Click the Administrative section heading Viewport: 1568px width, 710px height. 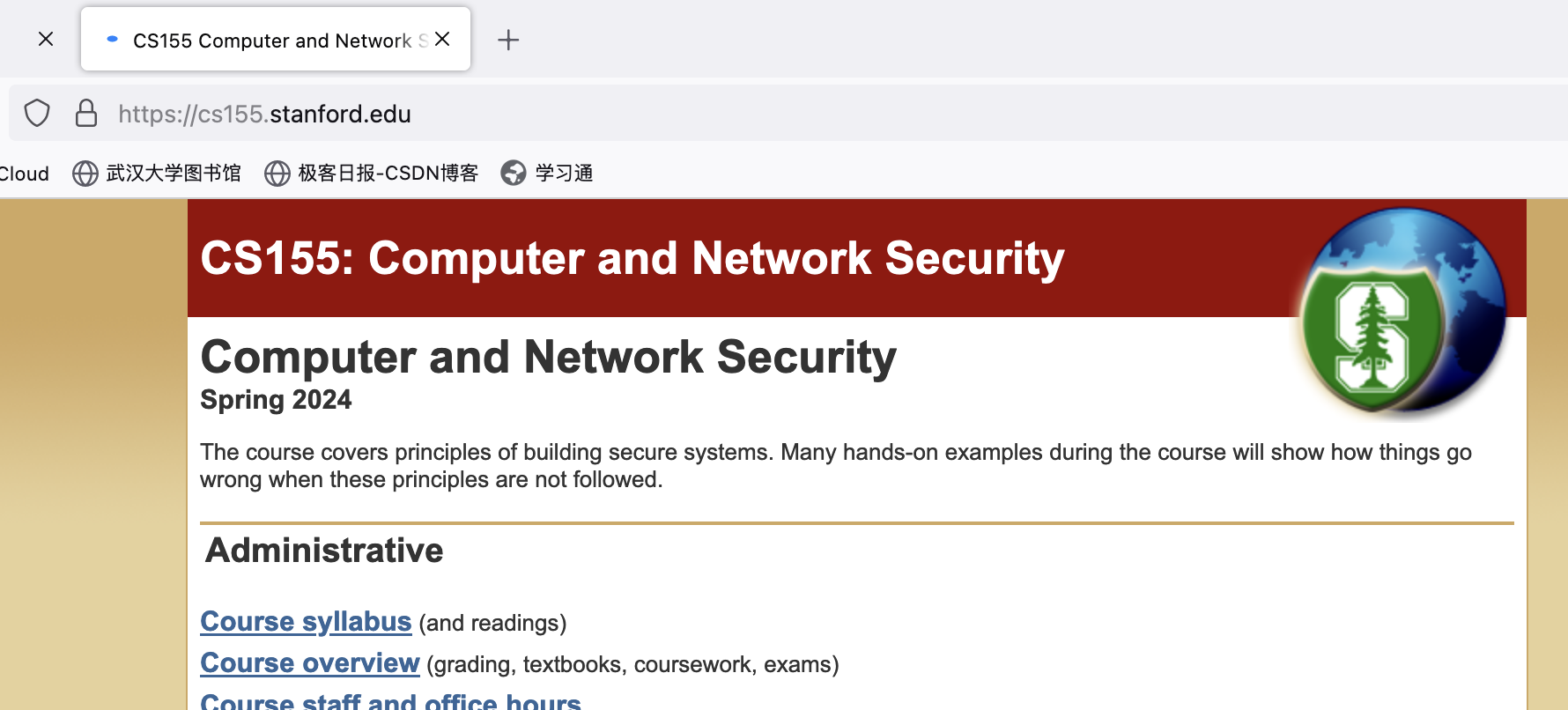point(324,551)
